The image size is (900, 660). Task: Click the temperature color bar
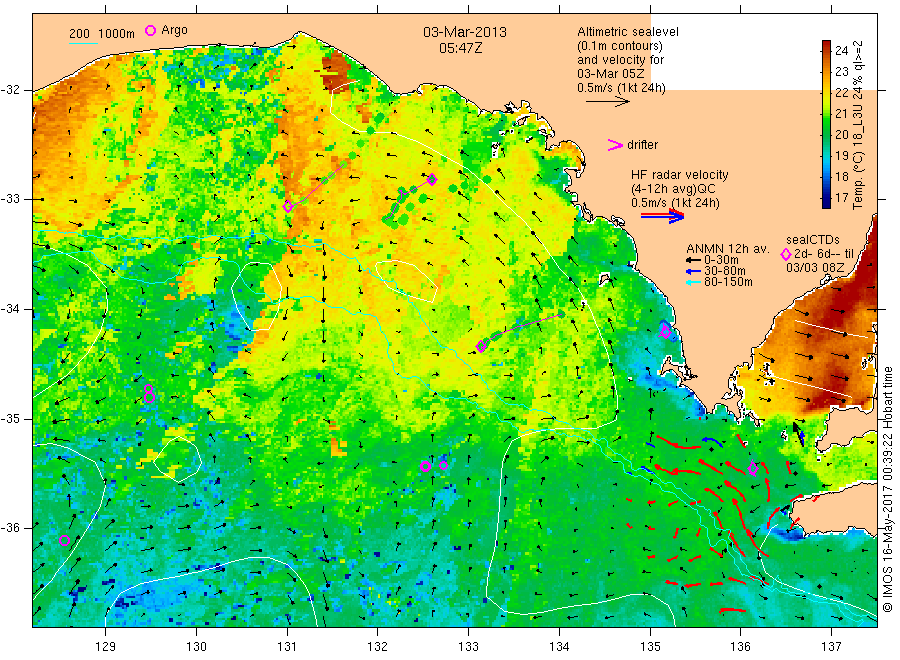(827, 124)
